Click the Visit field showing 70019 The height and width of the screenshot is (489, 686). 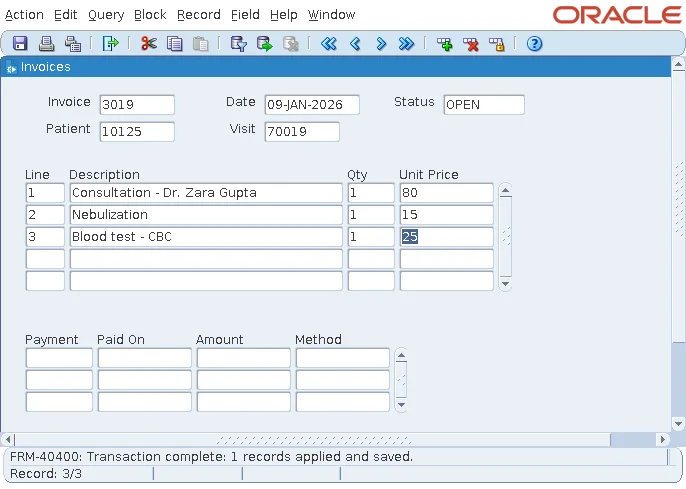pos(302,132)
